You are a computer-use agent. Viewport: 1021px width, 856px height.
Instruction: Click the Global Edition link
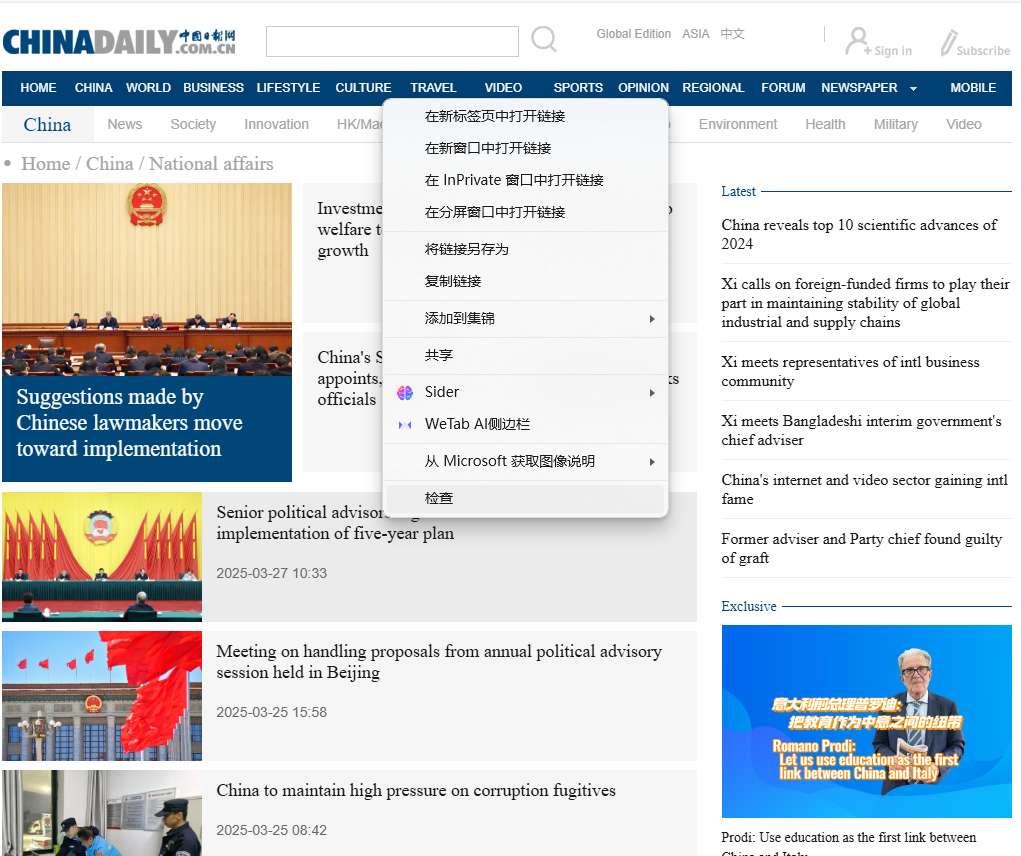pos(634,34)
